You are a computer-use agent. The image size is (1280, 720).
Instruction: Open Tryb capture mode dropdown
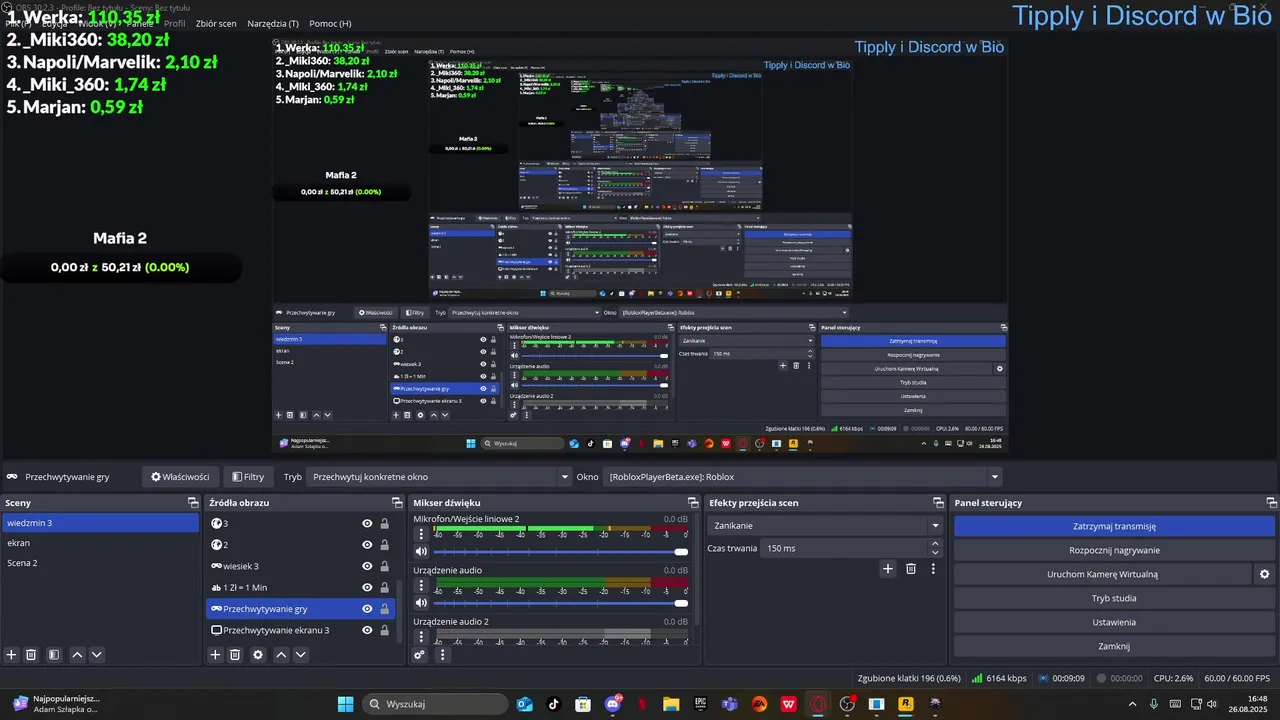coord(438,477)
